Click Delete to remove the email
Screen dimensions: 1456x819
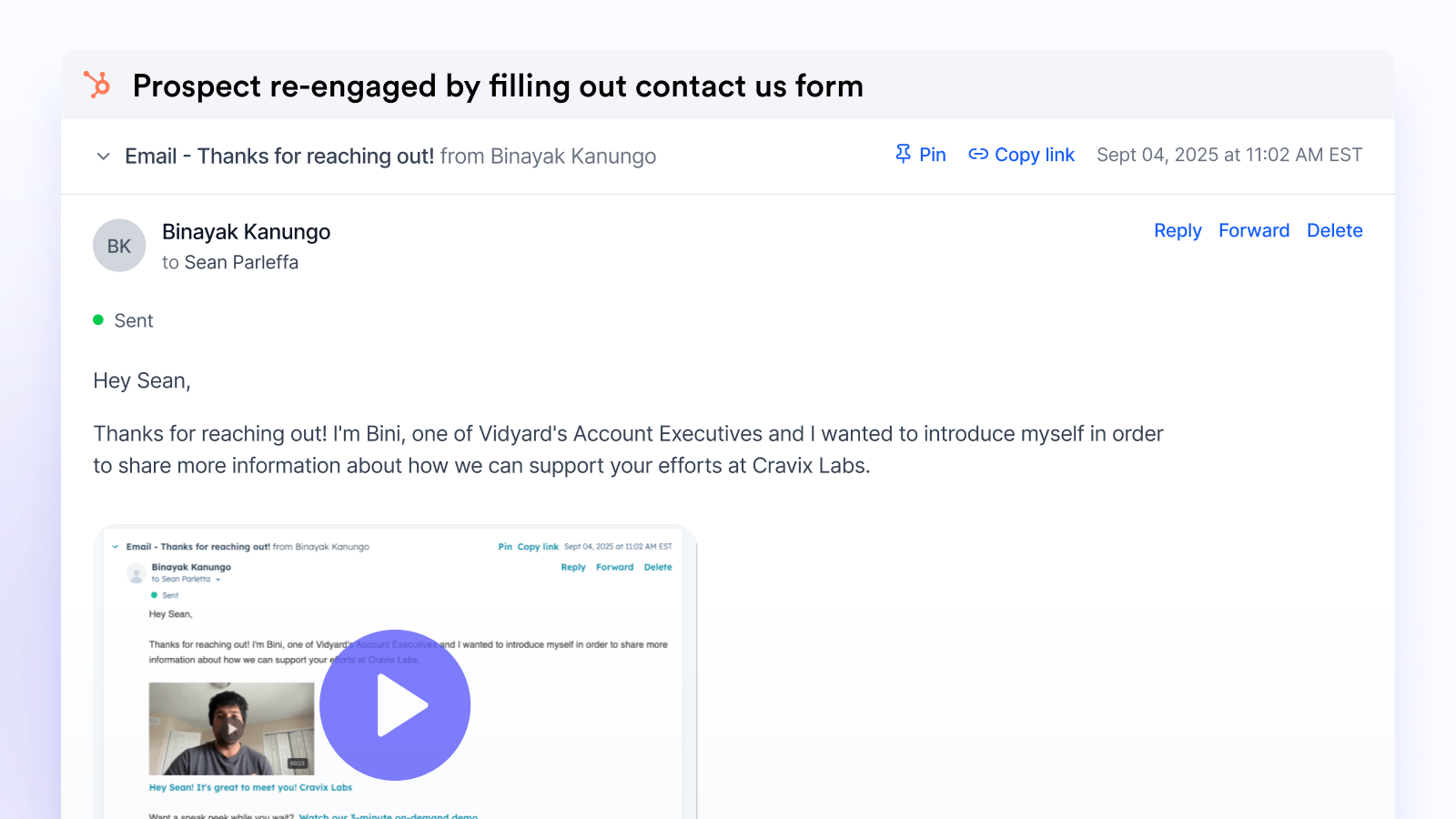point(1335,230)
